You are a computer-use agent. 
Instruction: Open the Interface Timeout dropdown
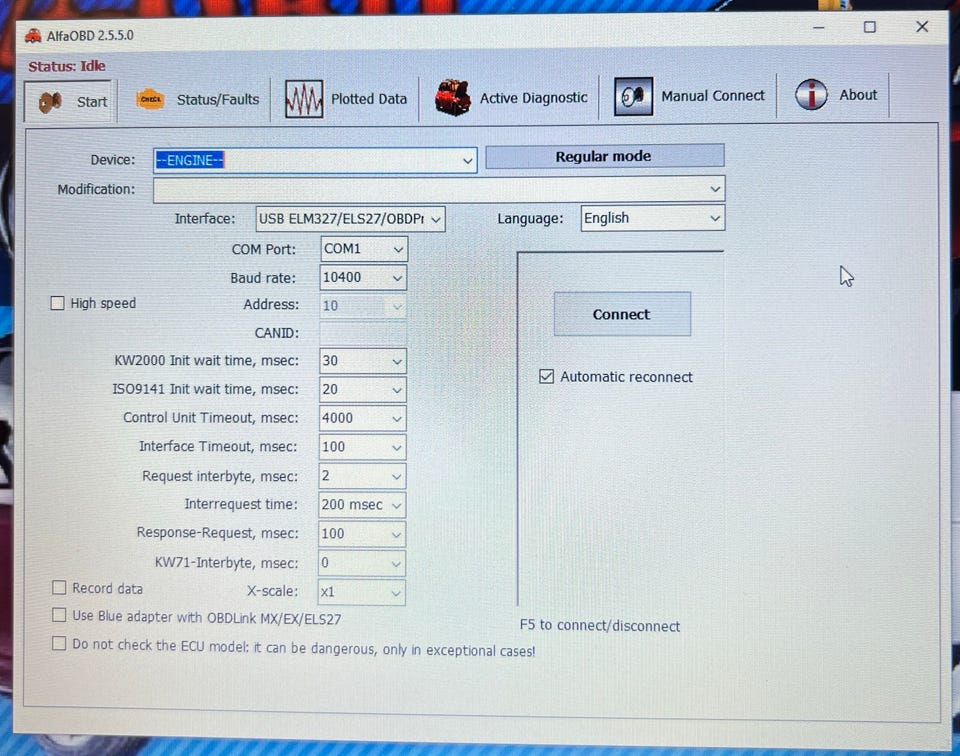tap(397, 447)
